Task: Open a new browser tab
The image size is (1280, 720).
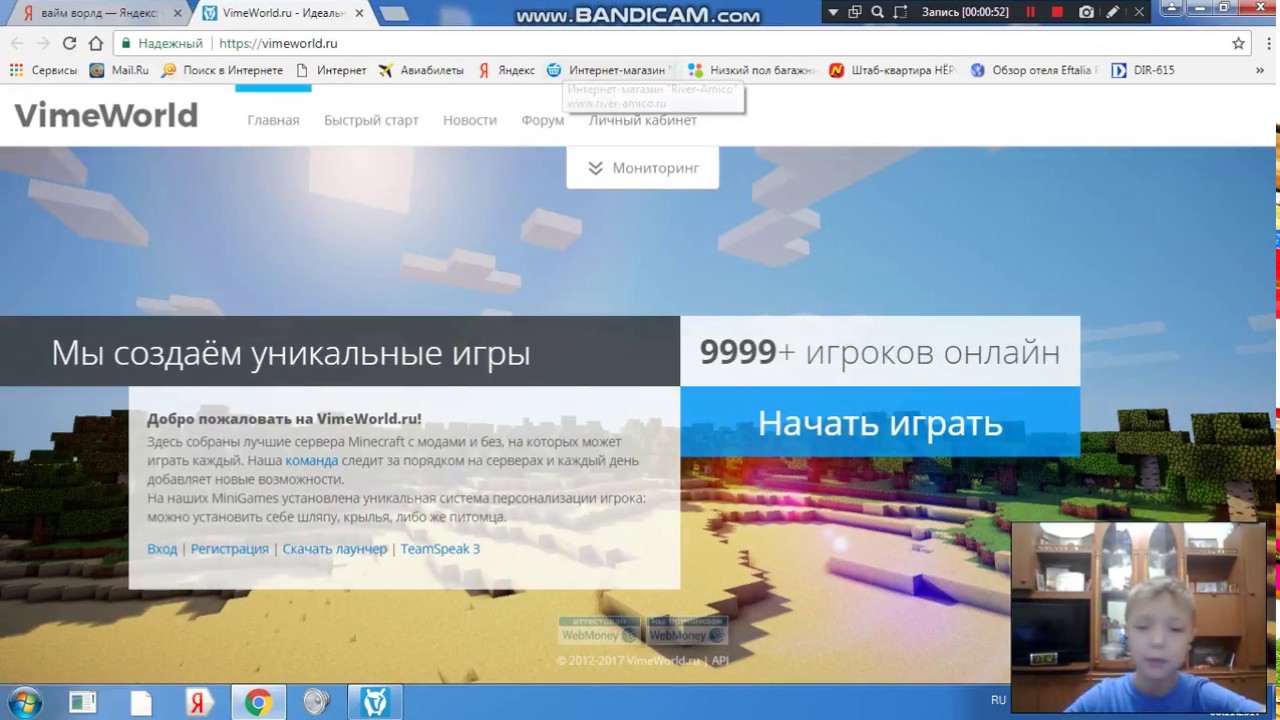Action: (394, 13)
